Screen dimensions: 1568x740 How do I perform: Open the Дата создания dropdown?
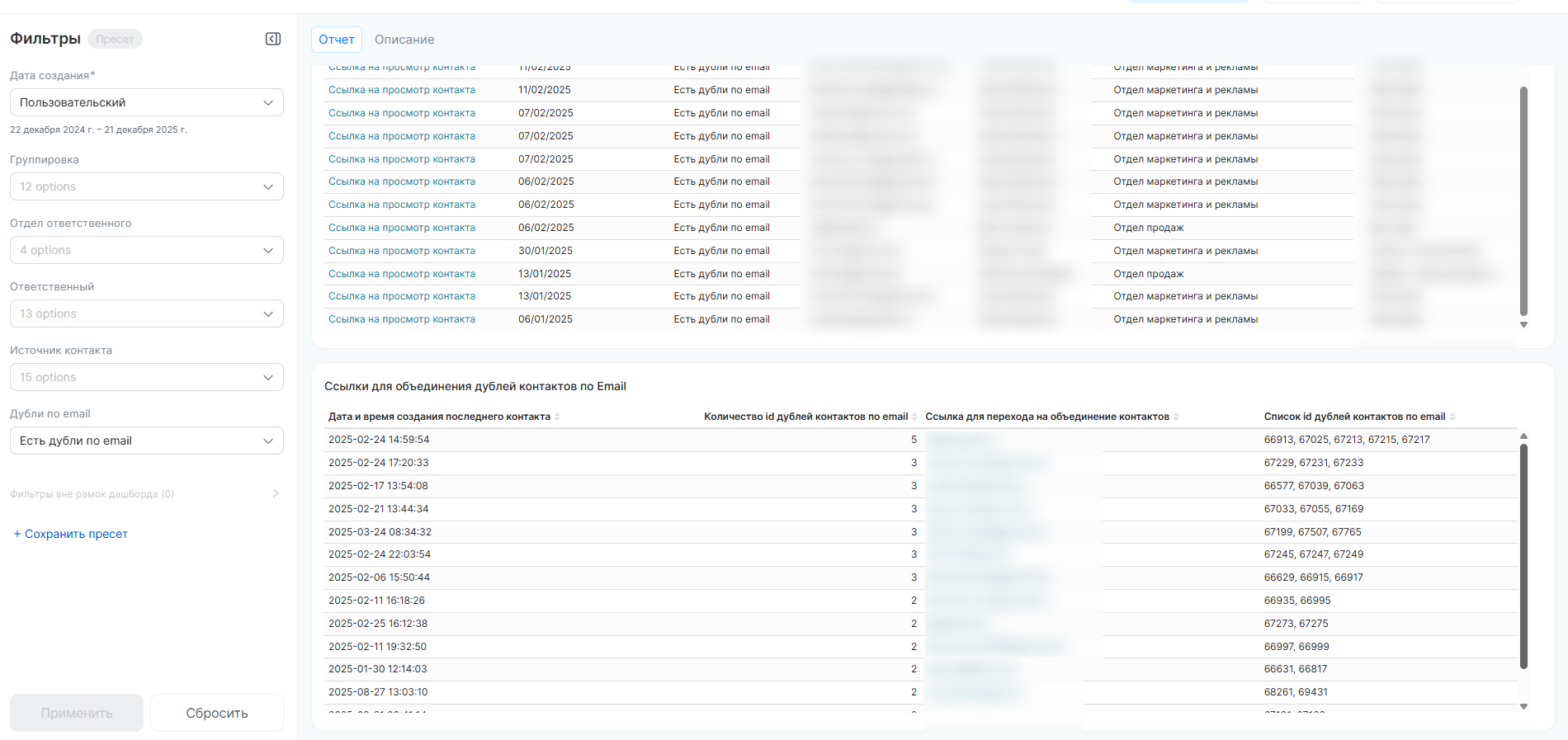pos(147,102)
